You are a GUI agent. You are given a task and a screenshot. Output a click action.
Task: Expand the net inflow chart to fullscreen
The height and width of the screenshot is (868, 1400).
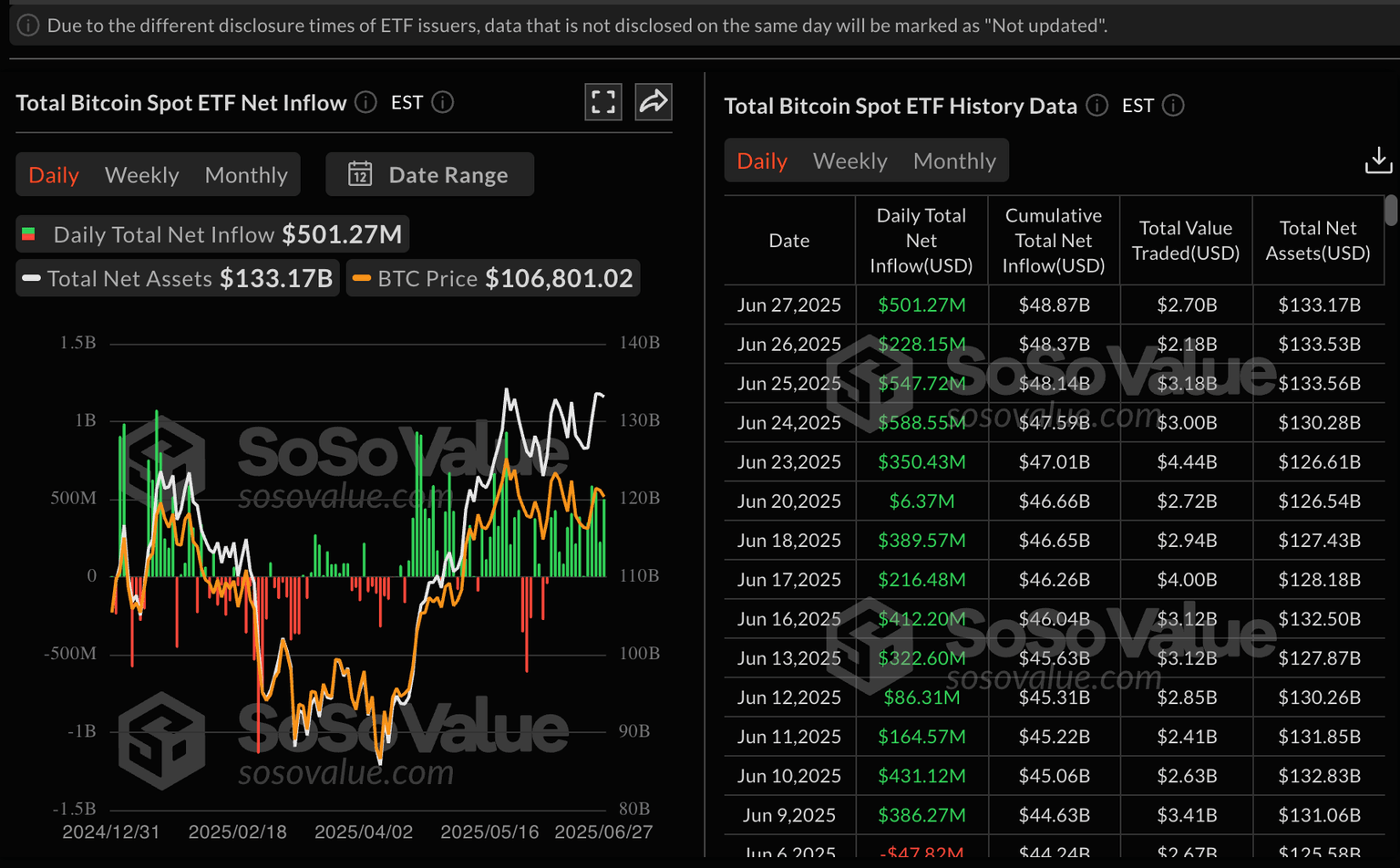[x=602, y=102]
